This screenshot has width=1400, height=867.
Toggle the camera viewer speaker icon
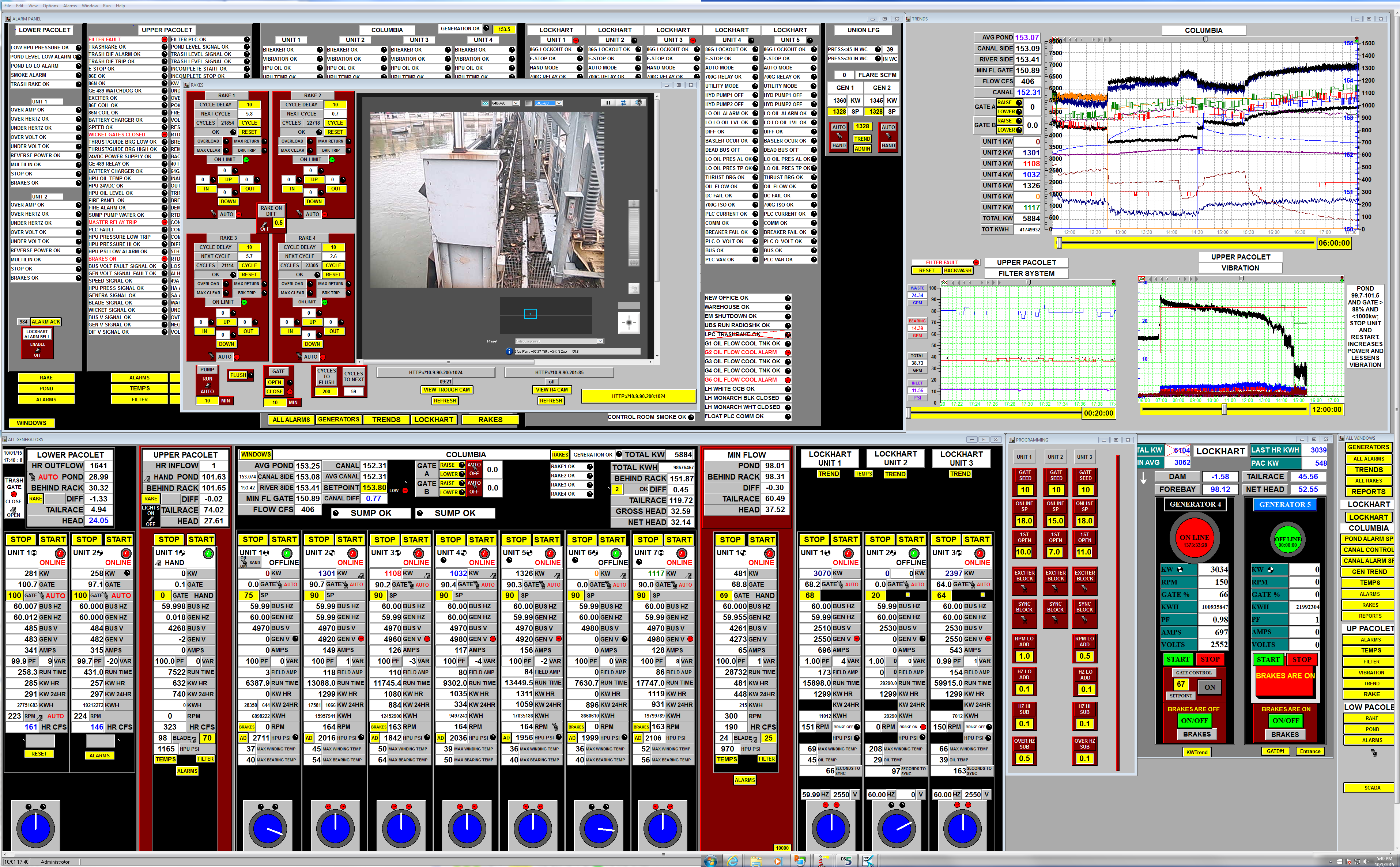638,103
